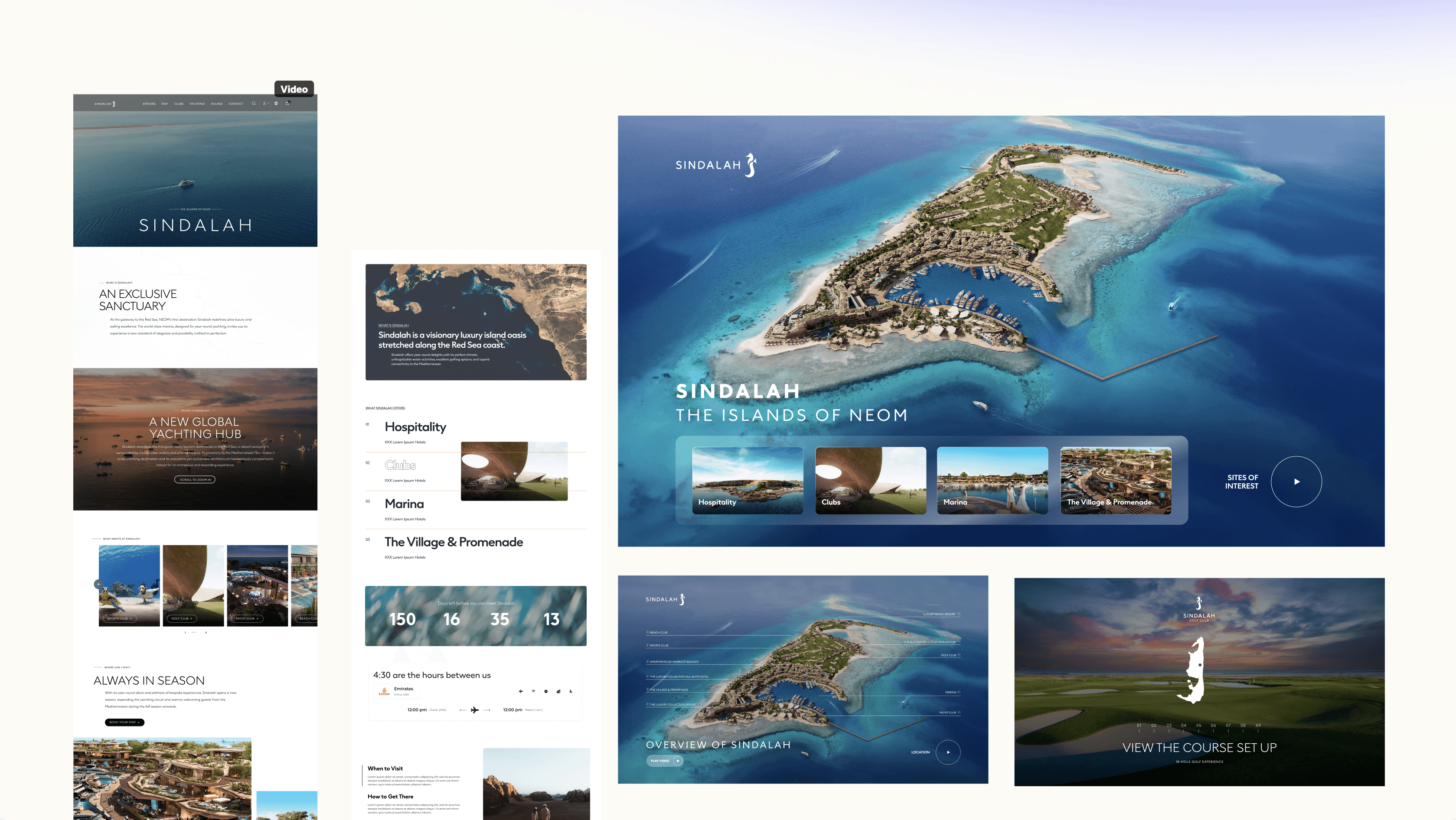The height and width of the screenshot is (820, 1456).
Task: Click the previous arrow on club carousel
Action: click(98, 584)
